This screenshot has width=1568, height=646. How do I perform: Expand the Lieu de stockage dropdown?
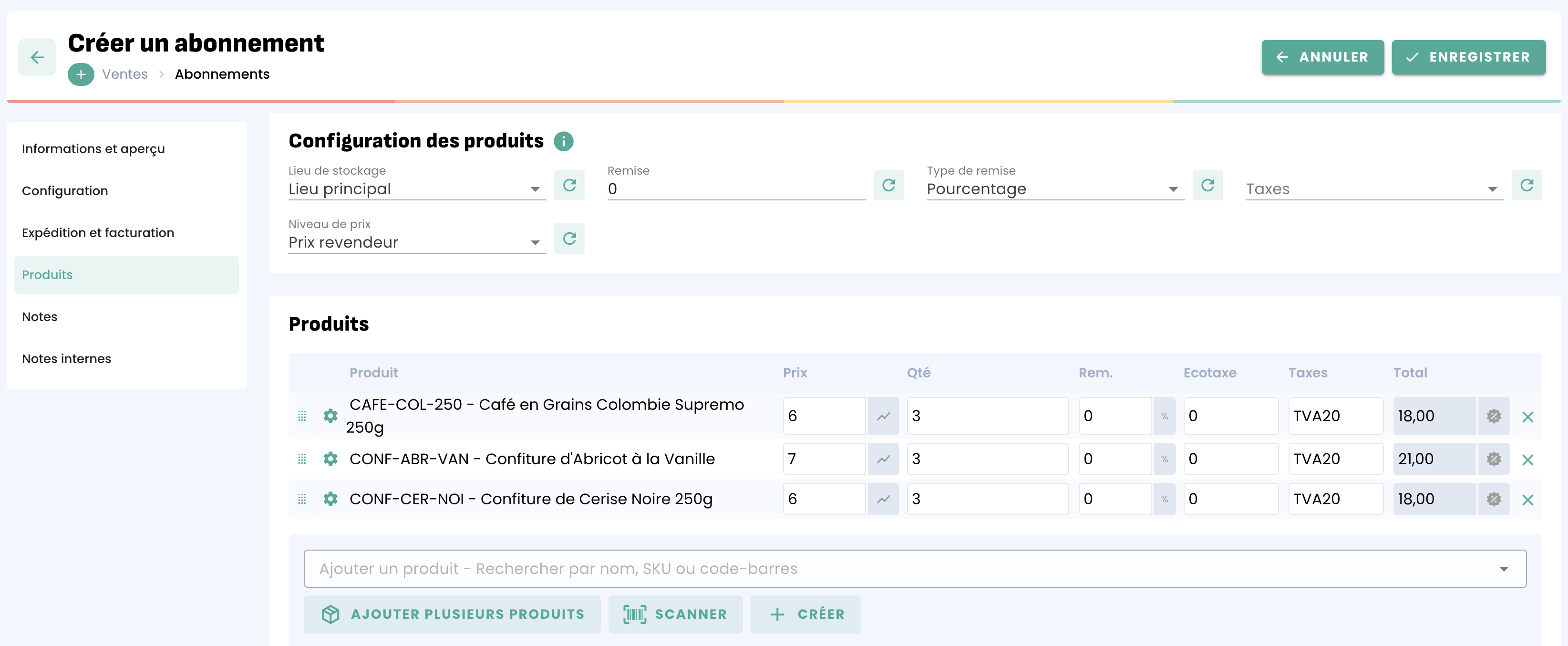pos(535,189)
